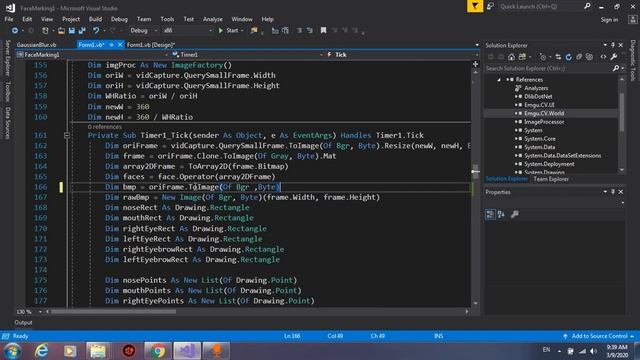The width and height of the screenshot is (640, 360).
Task: Open the Tick member dropdown
Action: 477,55
